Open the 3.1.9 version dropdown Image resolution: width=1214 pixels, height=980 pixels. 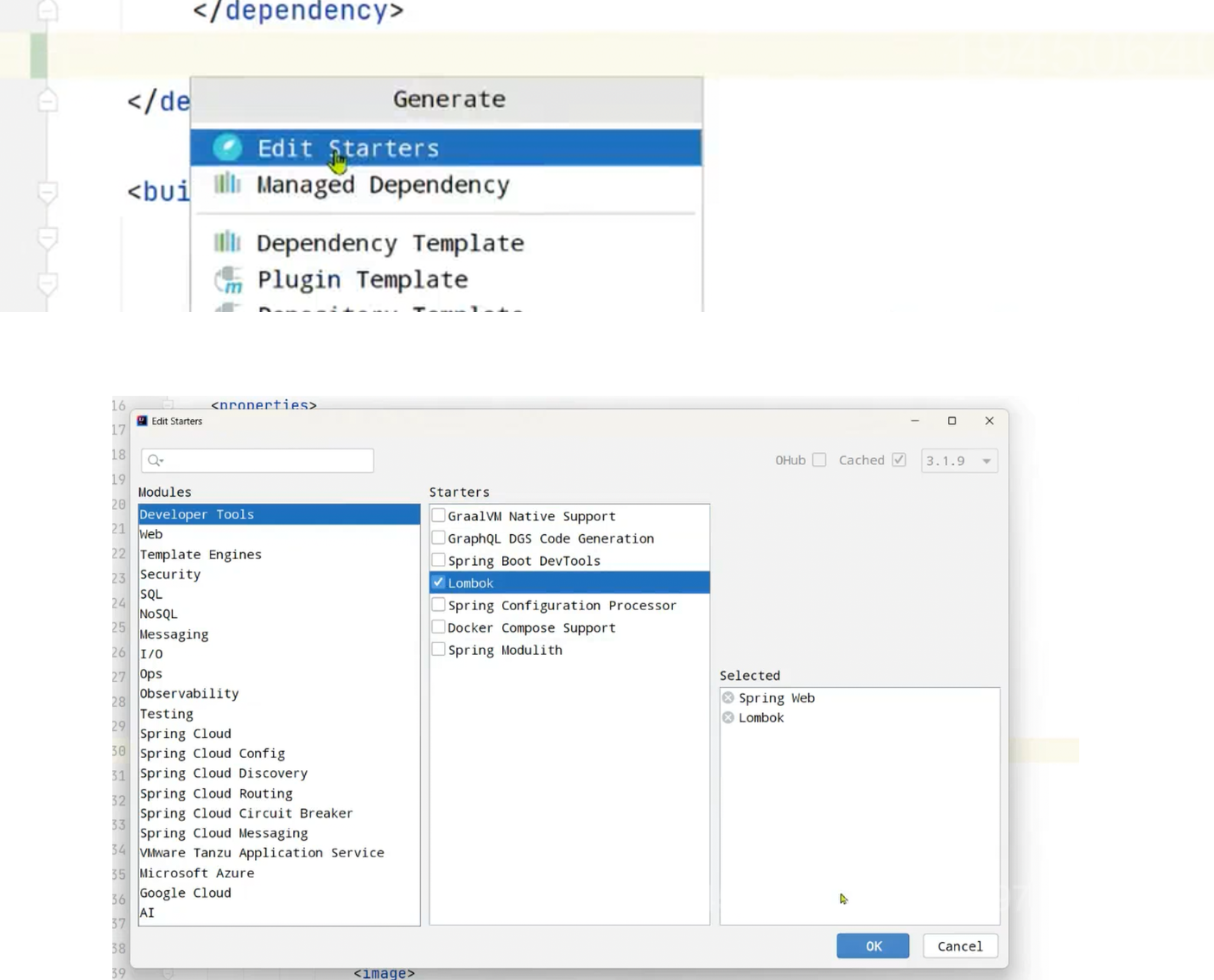point(959,461)
